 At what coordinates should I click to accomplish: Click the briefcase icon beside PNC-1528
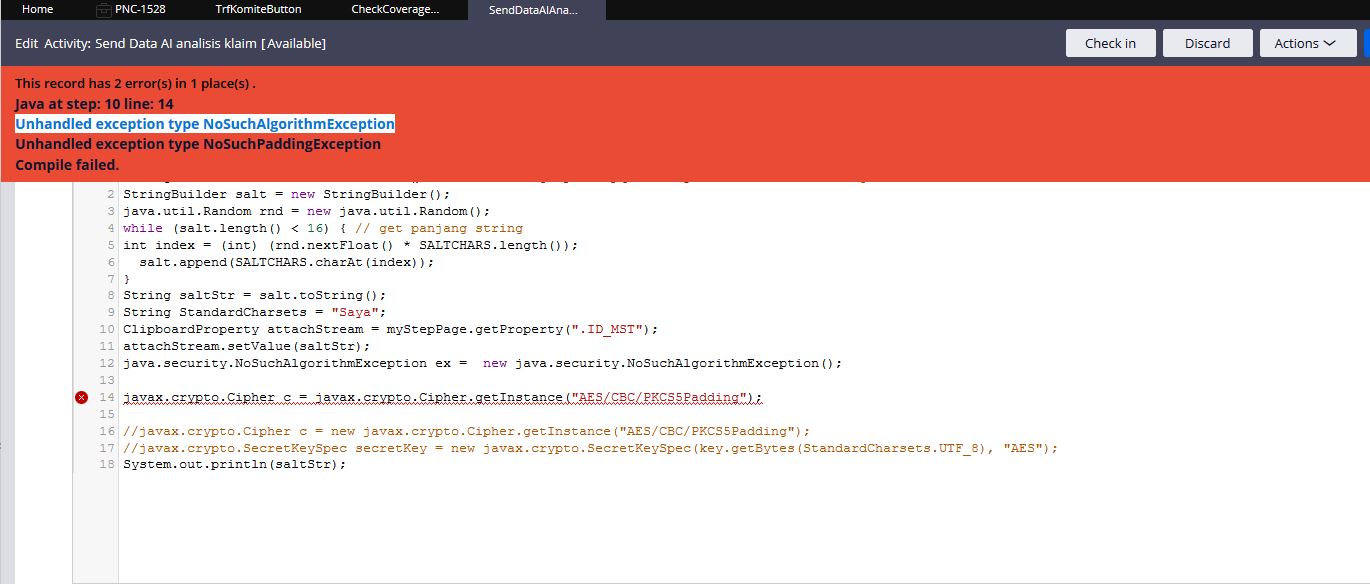(101, 9)
